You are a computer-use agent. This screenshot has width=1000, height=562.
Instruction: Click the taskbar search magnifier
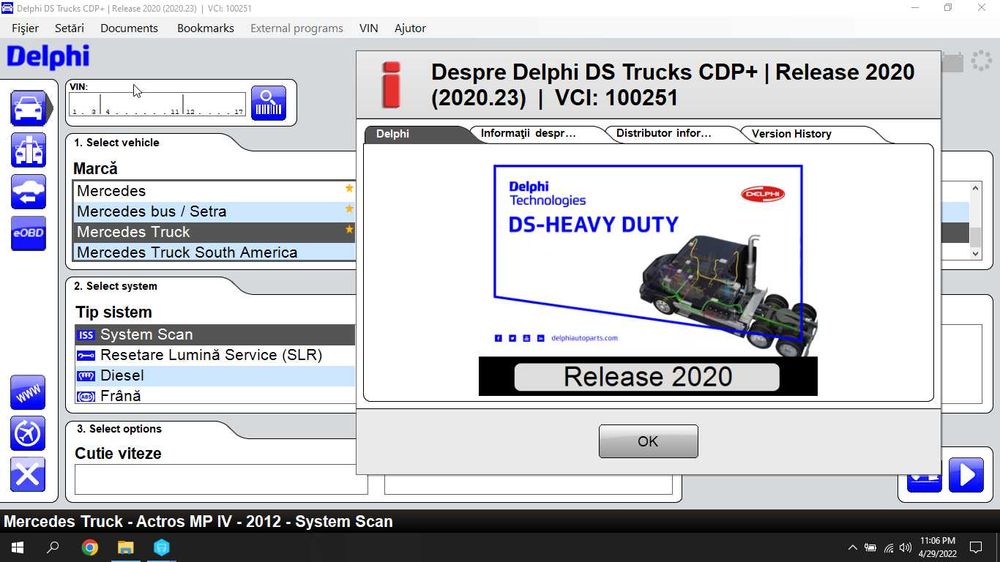(54, 547)
